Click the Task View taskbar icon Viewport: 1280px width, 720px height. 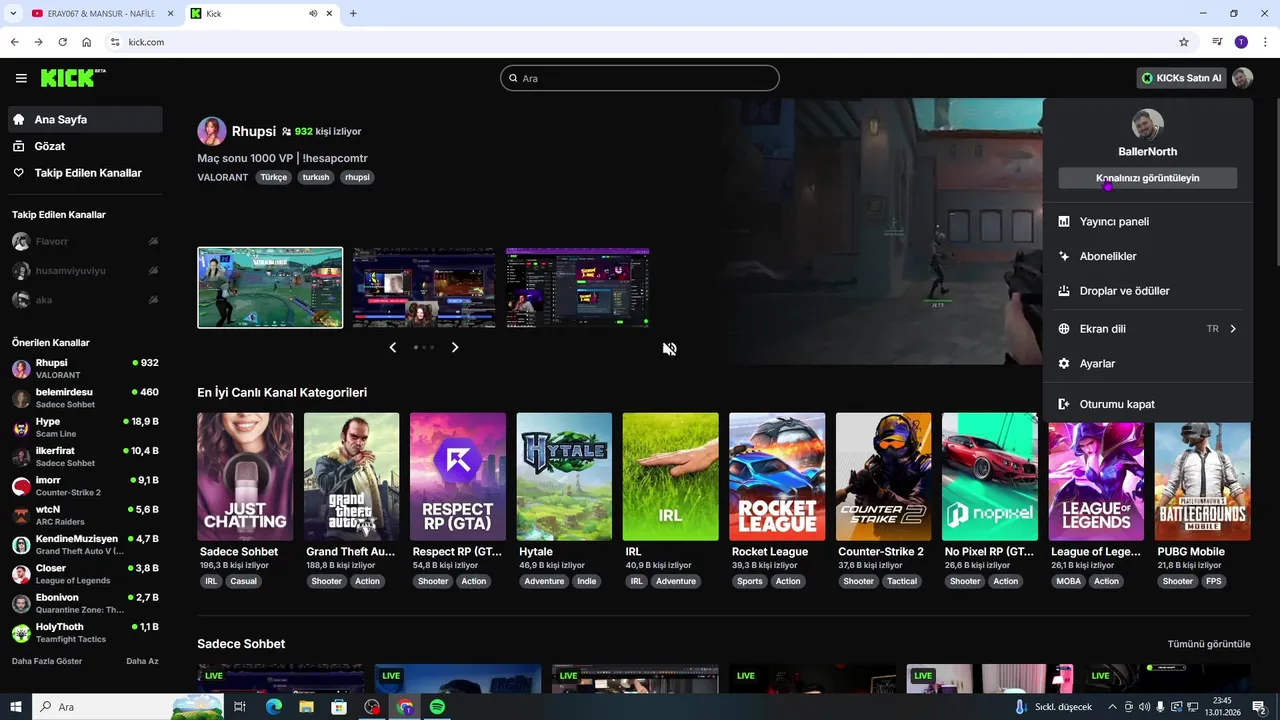pyautogui.click(x=240, y=707)
